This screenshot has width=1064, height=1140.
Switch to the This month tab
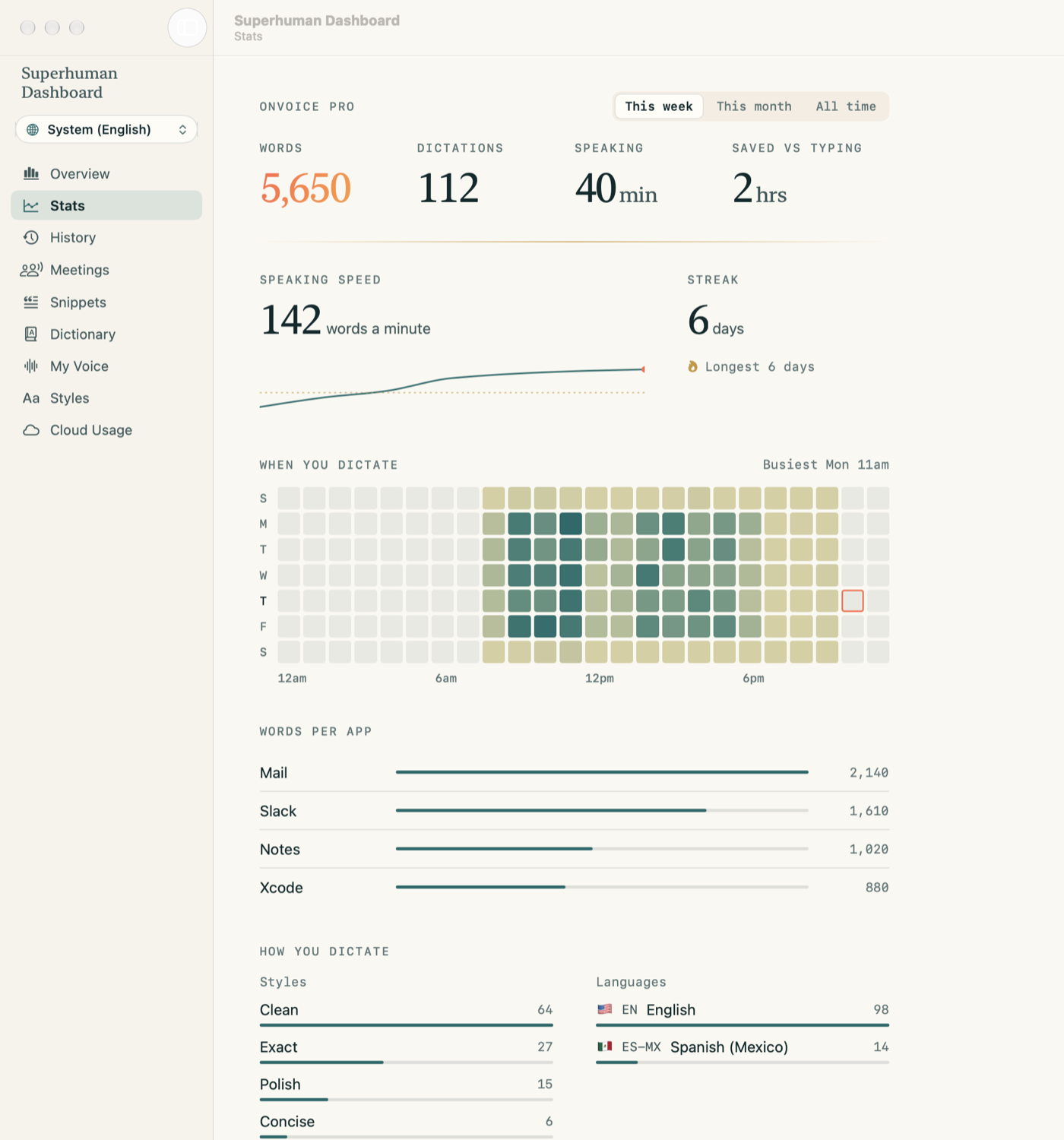pyautogui.click(x=754, y=106)
